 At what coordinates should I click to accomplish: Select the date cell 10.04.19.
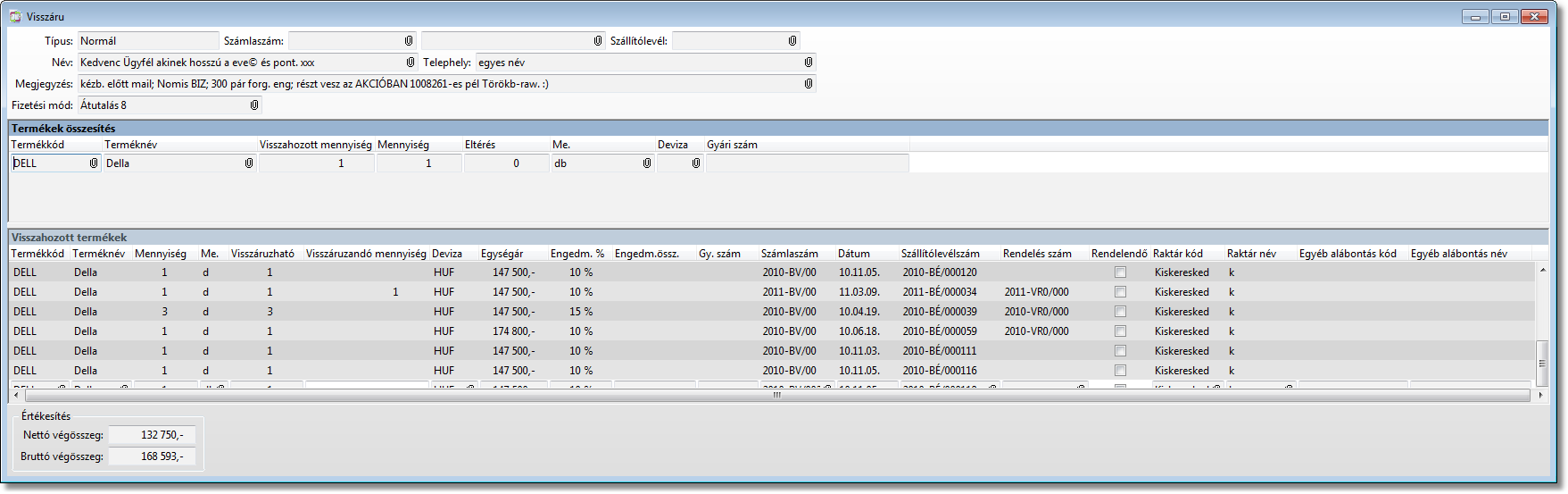tap(859, 312)
